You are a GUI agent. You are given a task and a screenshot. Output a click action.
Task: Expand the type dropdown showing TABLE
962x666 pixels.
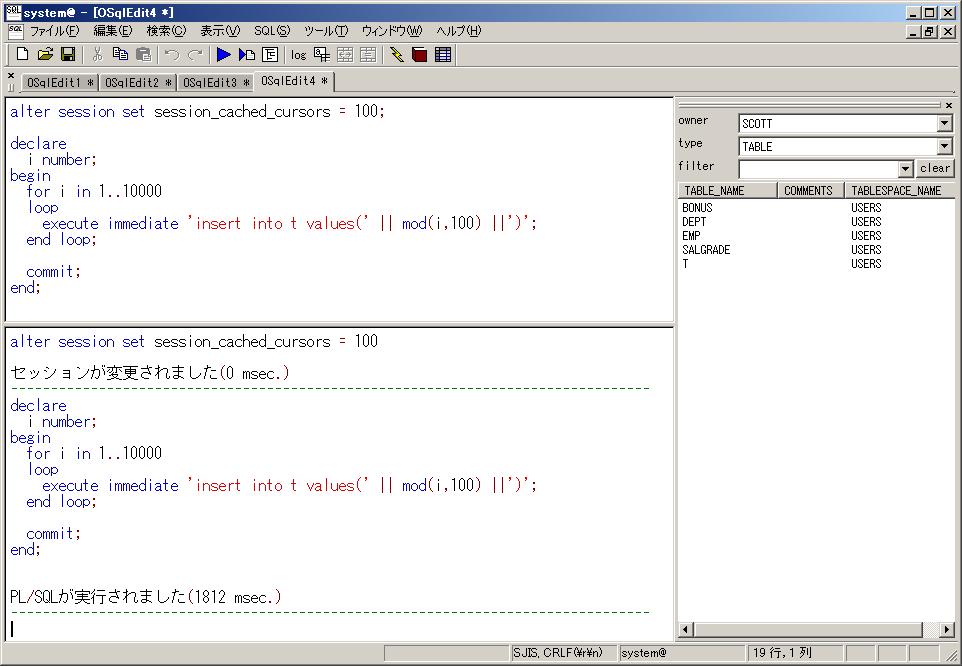(x=944, y=147)
